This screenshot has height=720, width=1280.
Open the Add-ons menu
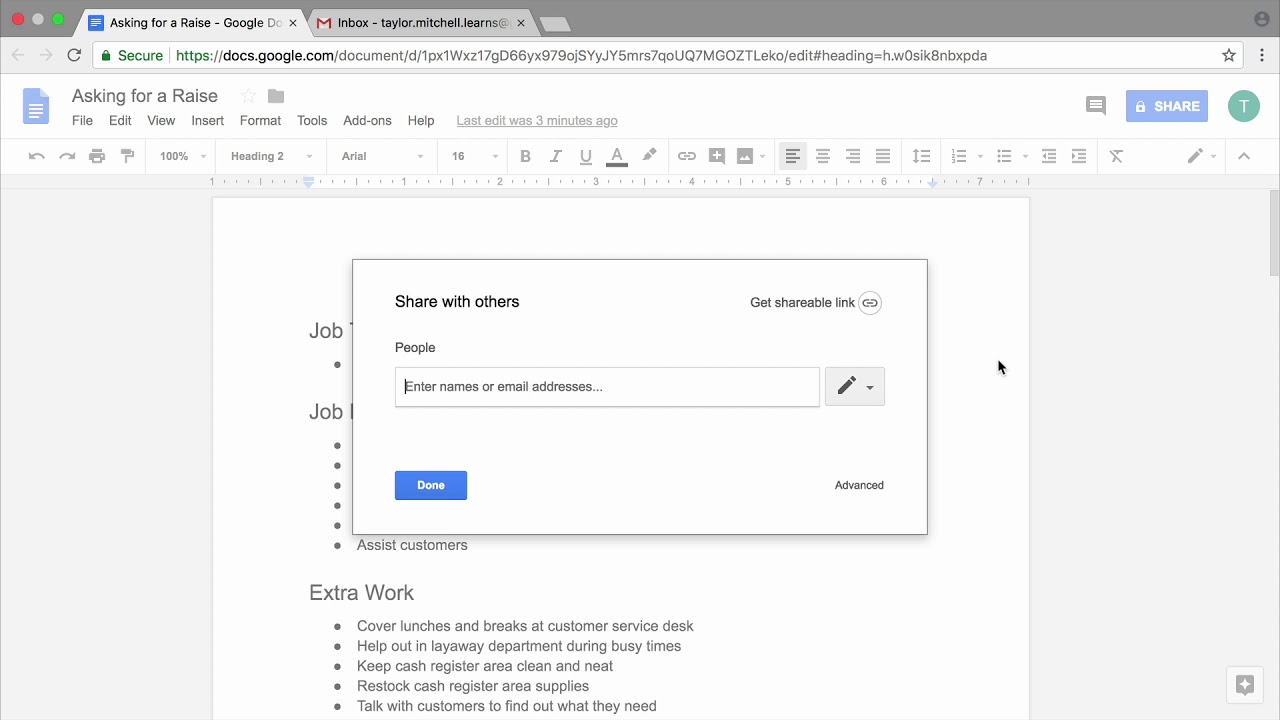(367, 120)
